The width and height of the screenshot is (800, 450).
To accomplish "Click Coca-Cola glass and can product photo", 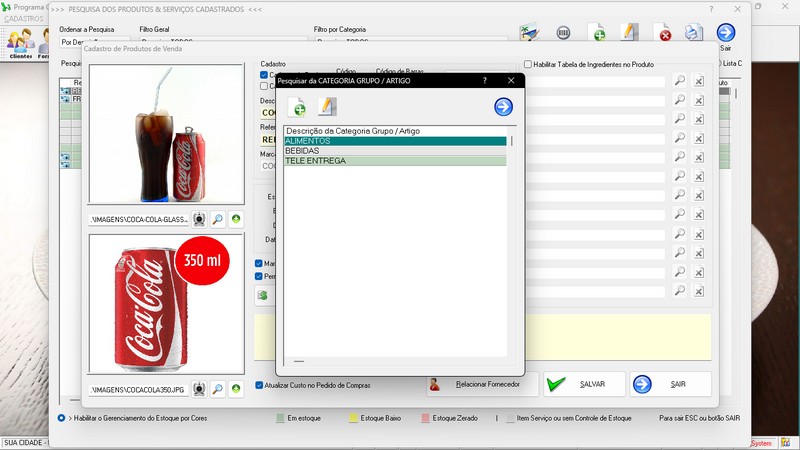I will (x=166, y=134).
